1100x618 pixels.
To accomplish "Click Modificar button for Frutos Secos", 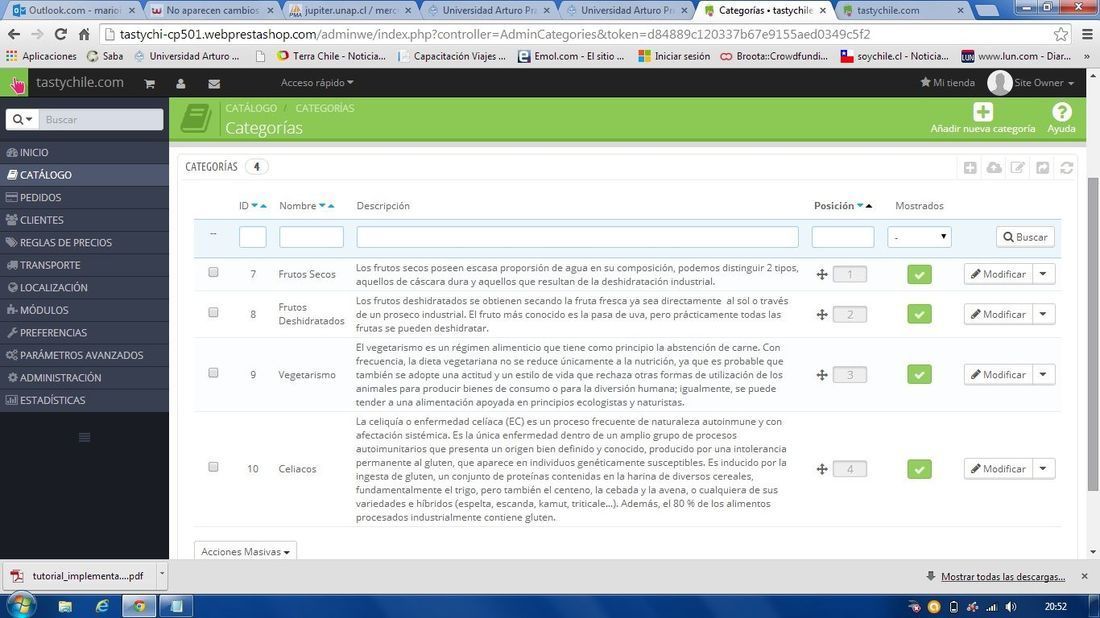I will [998, 274].
